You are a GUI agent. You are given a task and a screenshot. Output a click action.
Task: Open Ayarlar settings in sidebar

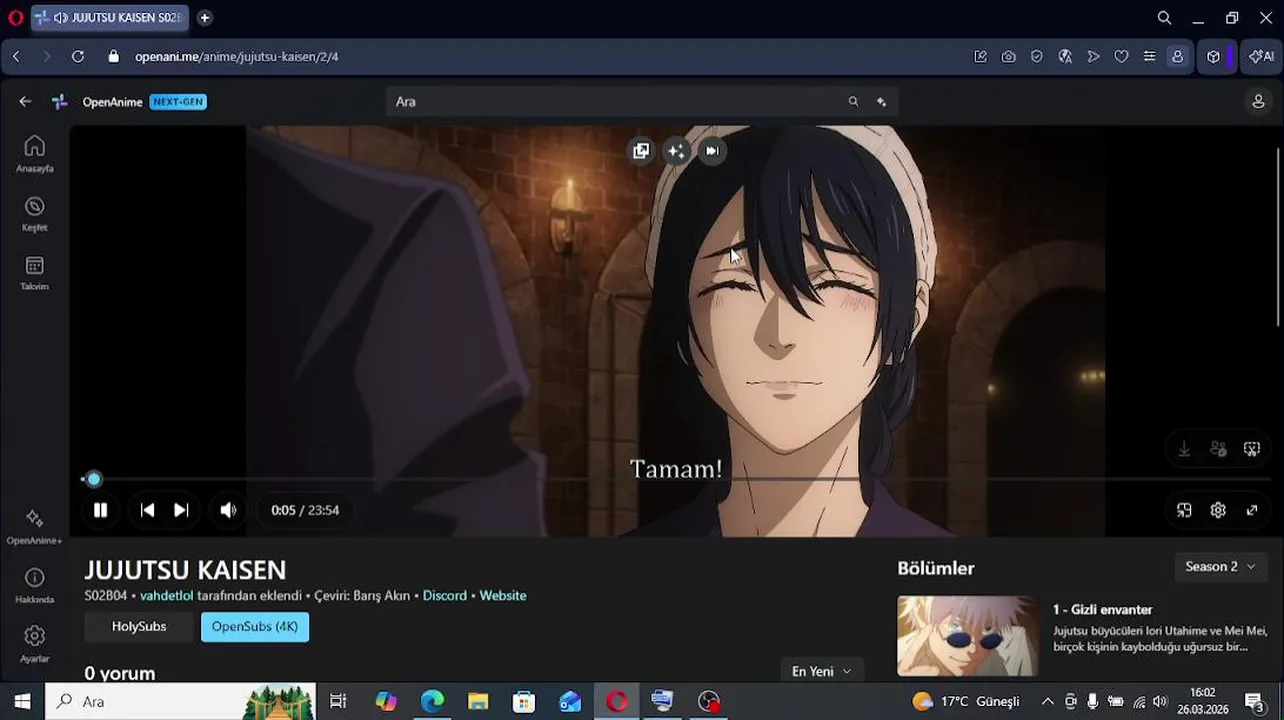point(34,644)
